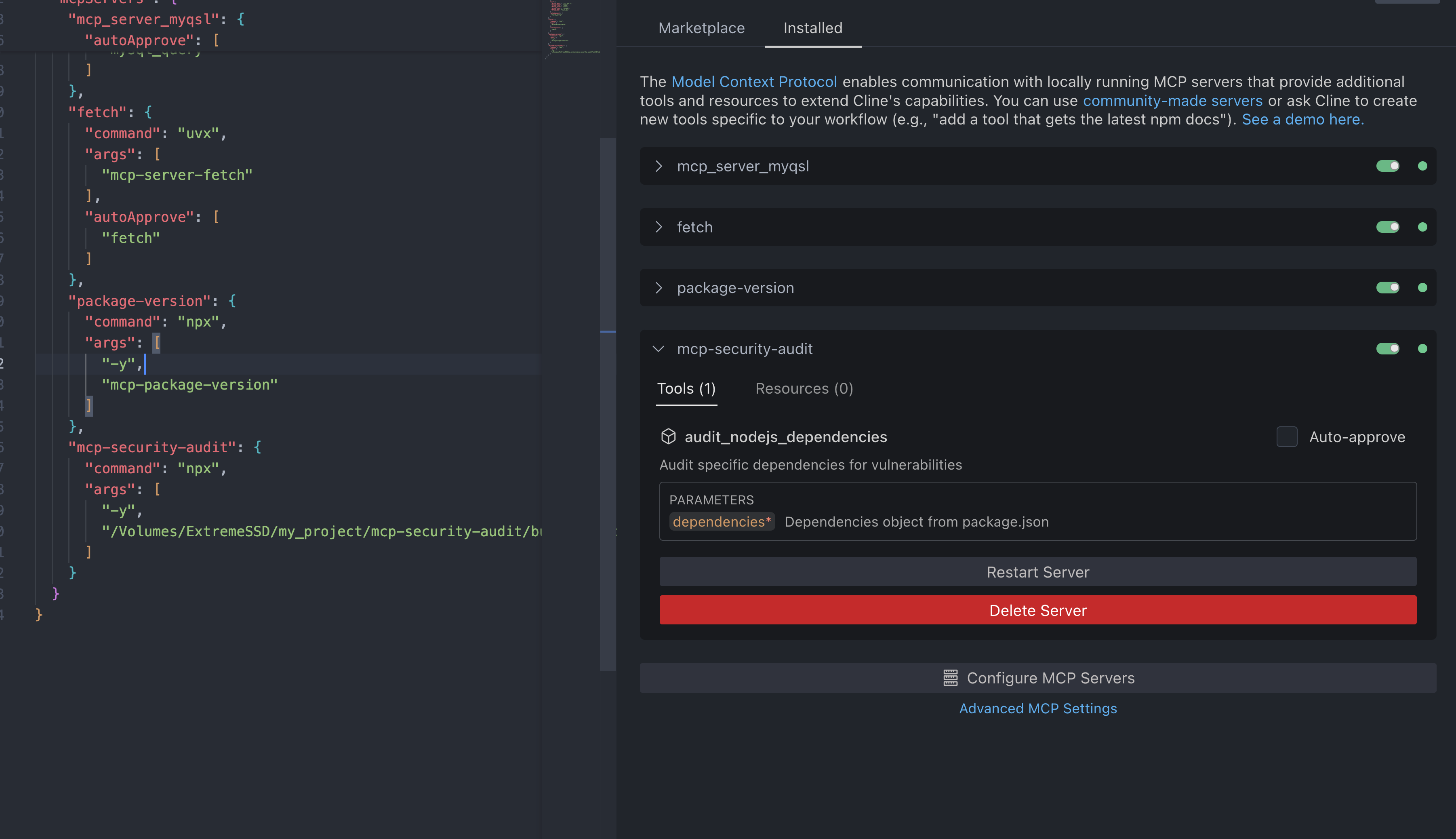1456x839 pixels.
Task: Click the red Delete Server button
Action: point(1037,610)
